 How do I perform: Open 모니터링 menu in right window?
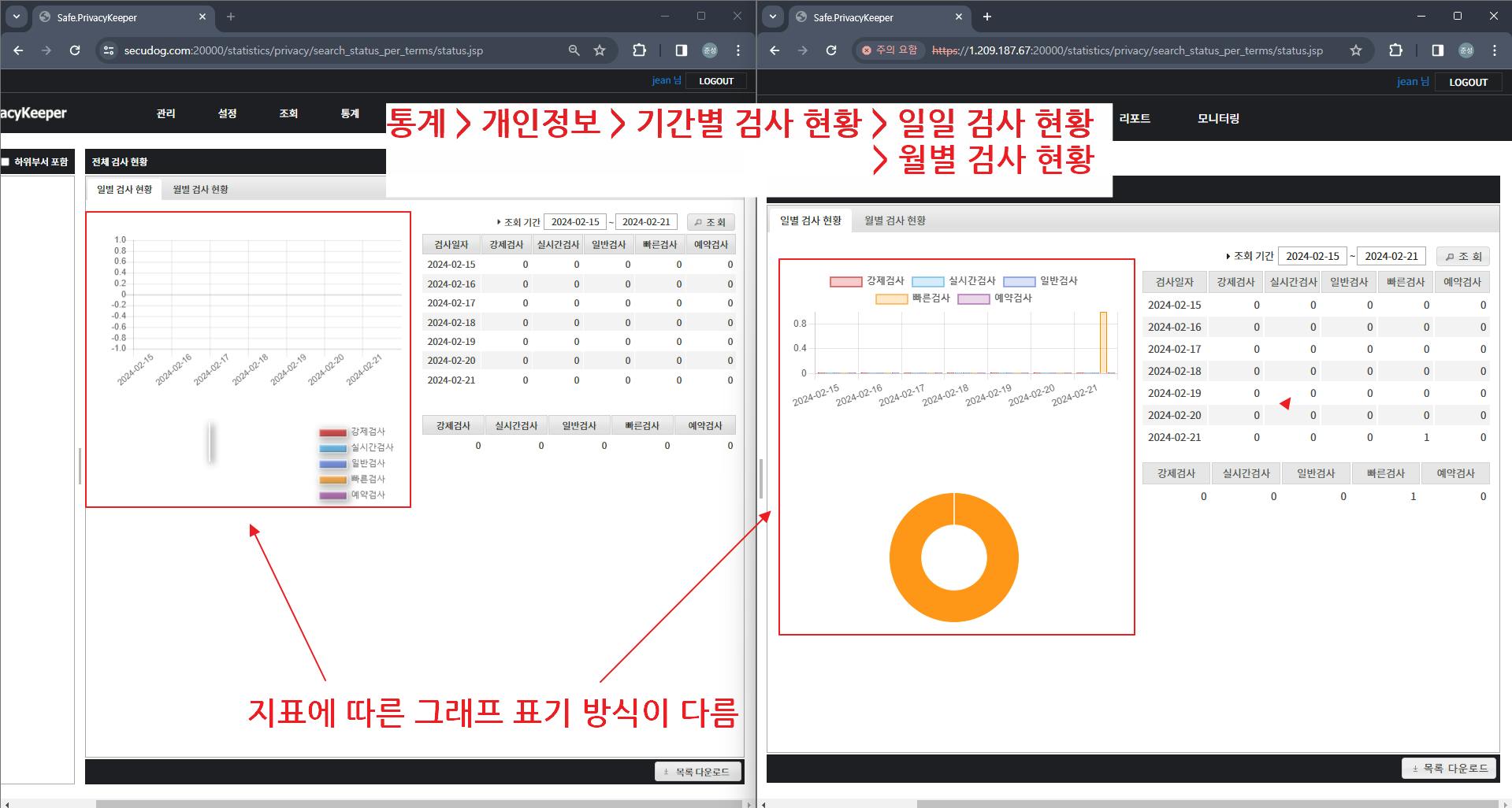click(1218, 118)
